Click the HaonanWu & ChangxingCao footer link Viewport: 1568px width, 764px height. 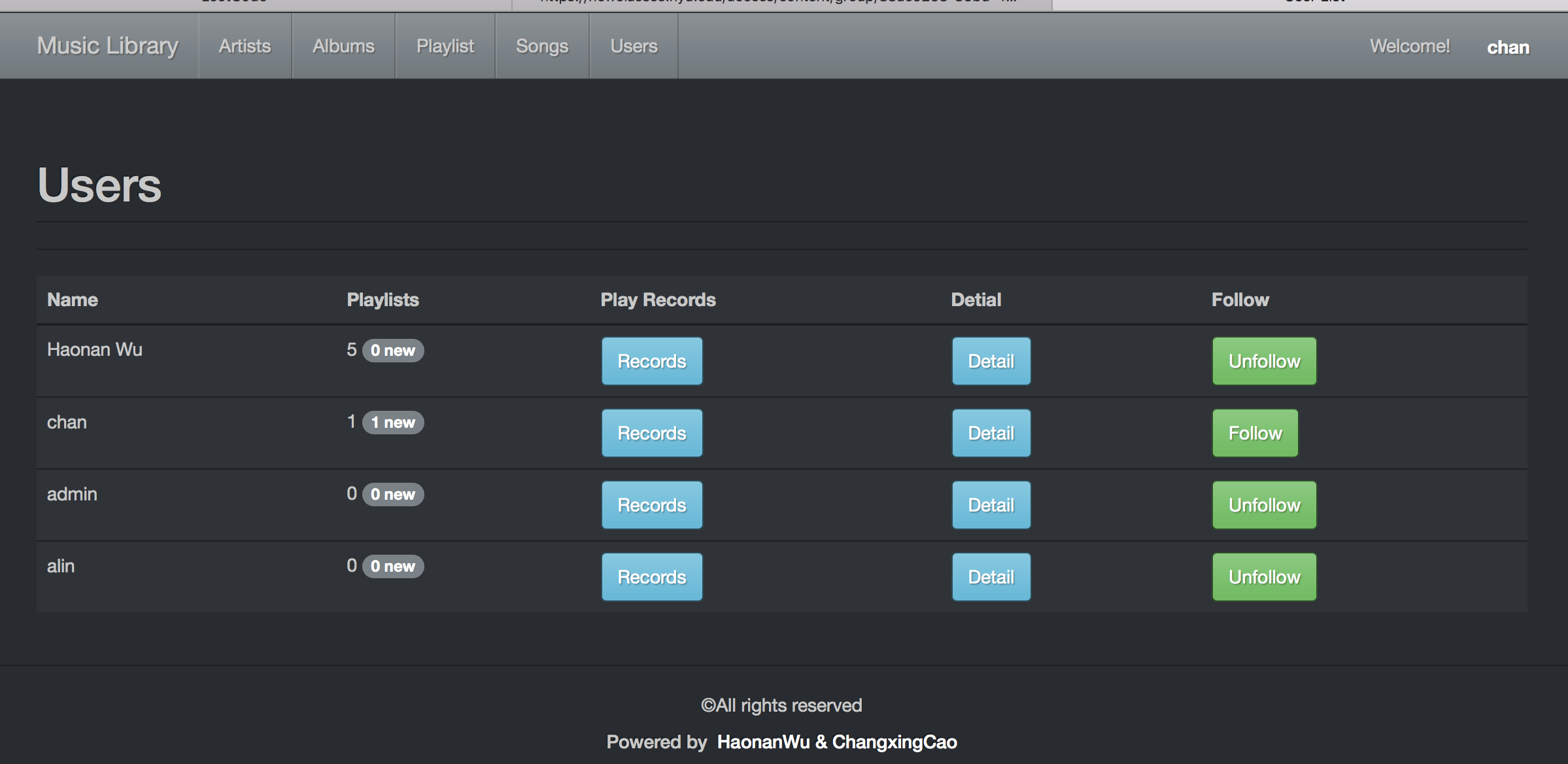[836, 742]
